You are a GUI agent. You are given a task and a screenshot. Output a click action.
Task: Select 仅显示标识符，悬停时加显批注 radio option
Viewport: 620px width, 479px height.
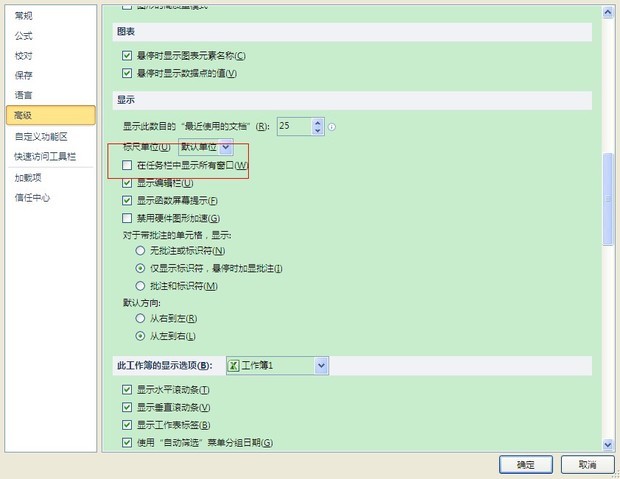140,268
